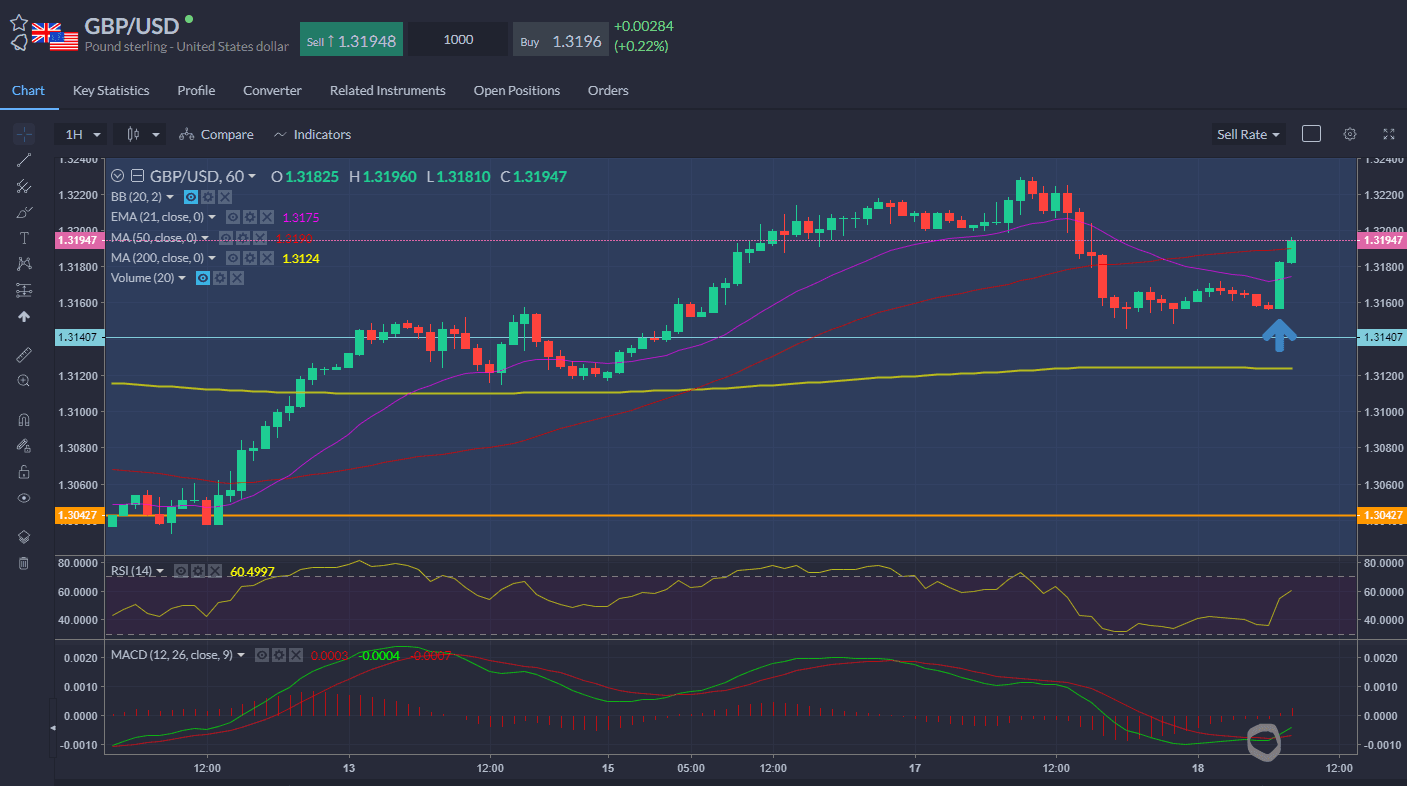The image size is (1407, 786).
Task: Switch to the Key Statistics tab
Action: (111, 90)
